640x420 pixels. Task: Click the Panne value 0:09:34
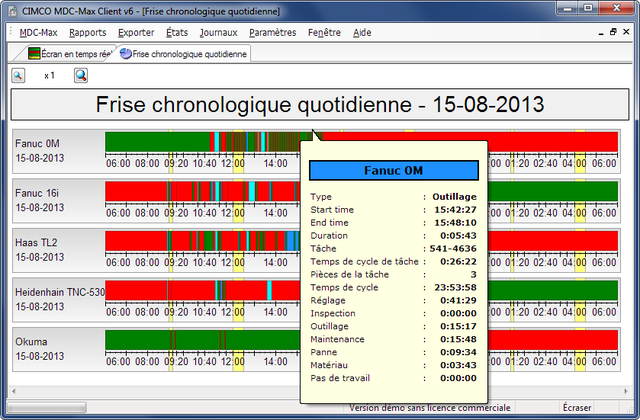click(x=458, y=352)
